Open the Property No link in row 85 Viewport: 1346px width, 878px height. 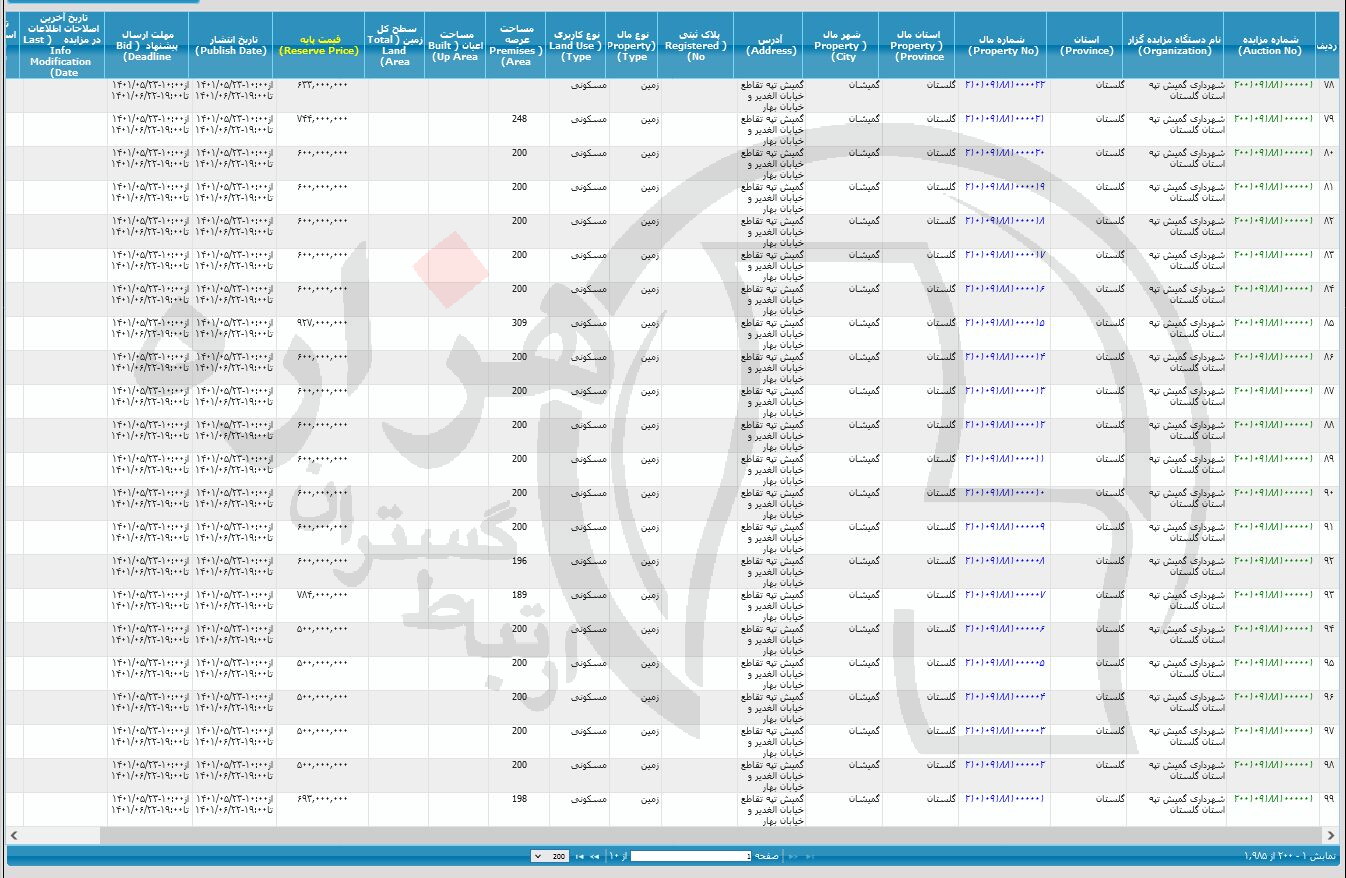[1005, 323]
